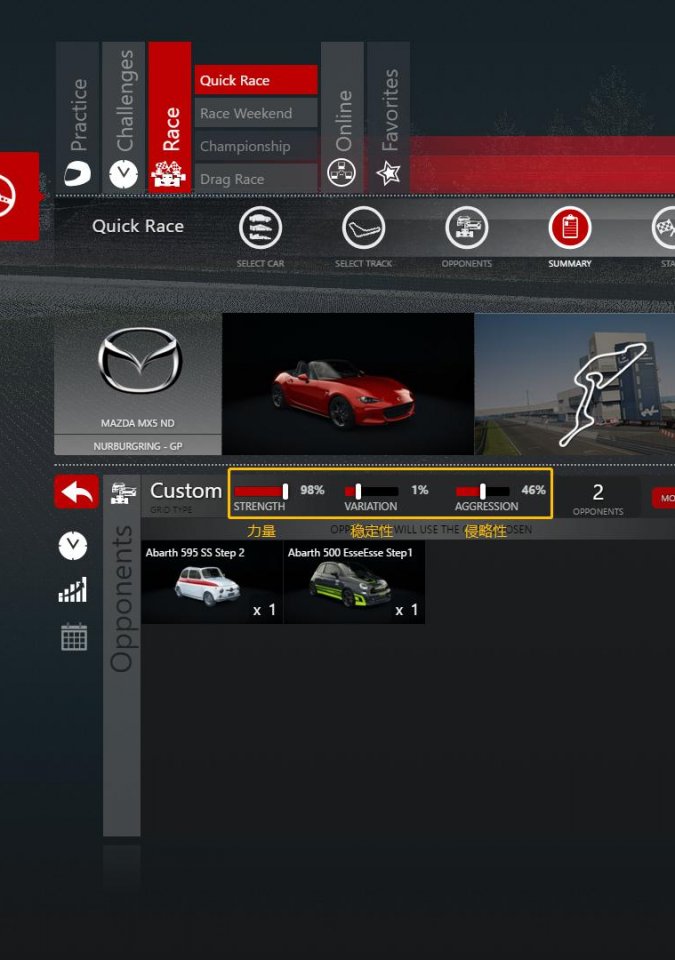Viewport: 675px width, 960px height.
Task: Click the NURBURGRING - GP label
Action: [x=138, y=446]
